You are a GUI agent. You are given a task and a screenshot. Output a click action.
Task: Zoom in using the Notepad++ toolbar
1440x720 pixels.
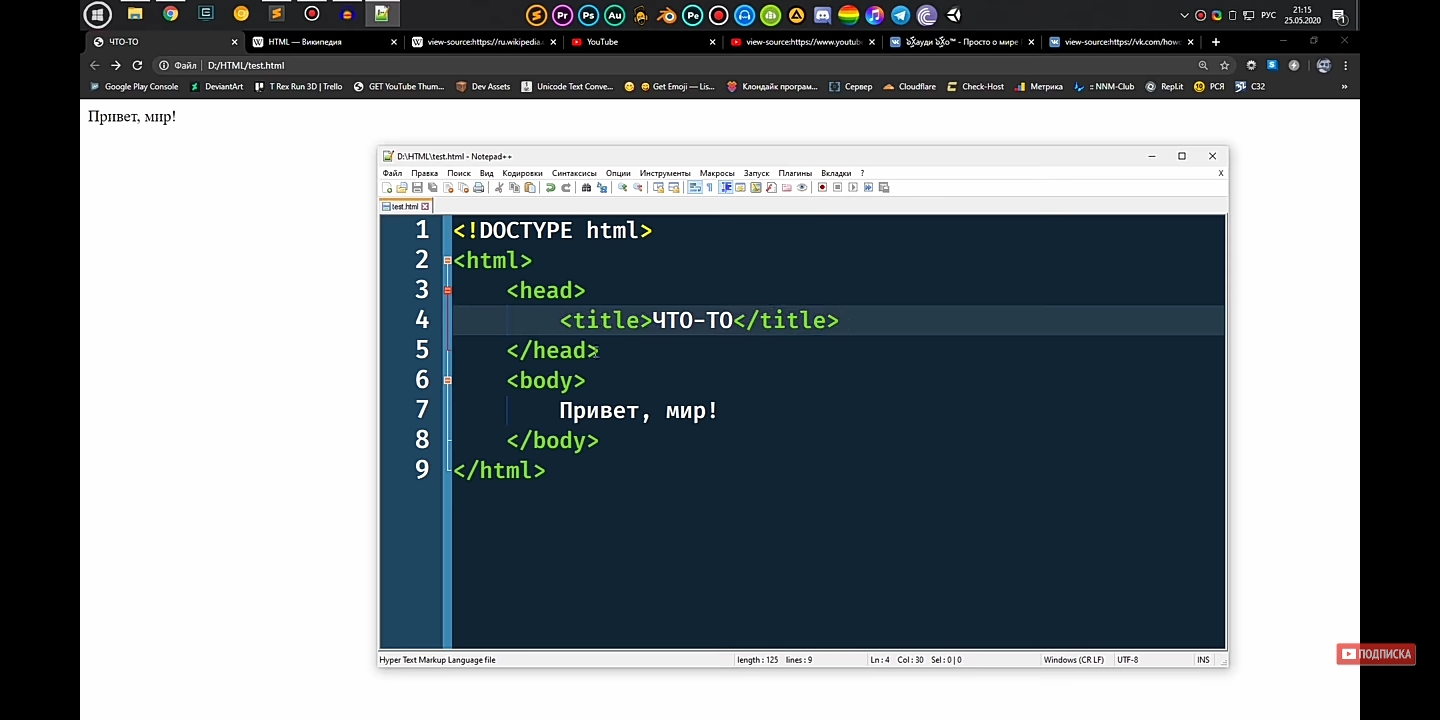(x=622, y=187)
